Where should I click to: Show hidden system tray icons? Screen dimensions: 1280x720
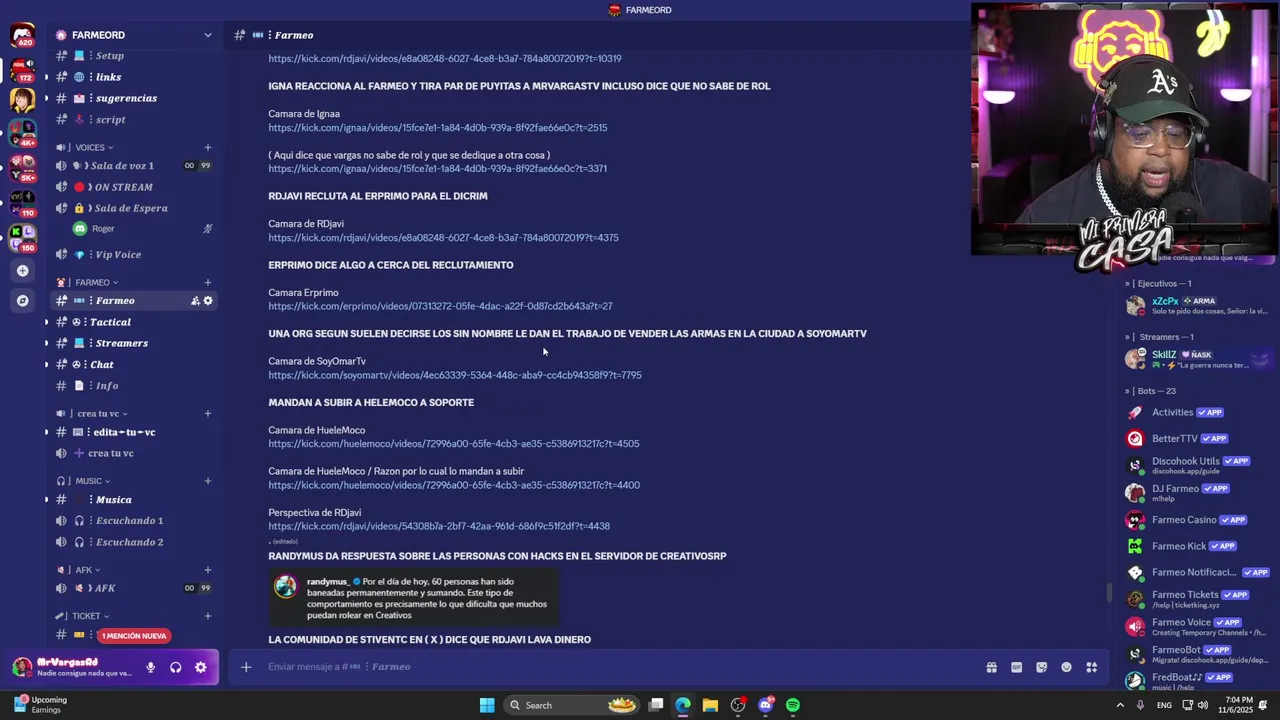1119,705
